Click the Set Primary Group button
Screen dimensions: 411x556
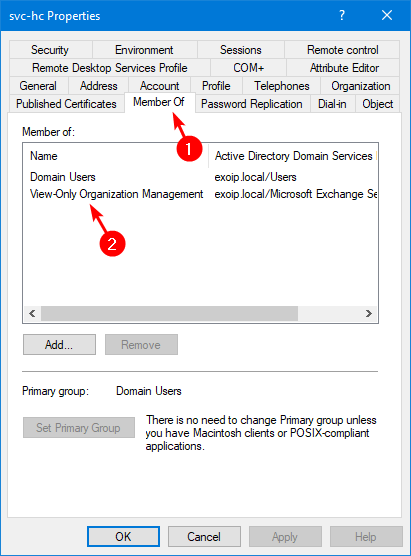pyautogui.click(x=79, y=427)
